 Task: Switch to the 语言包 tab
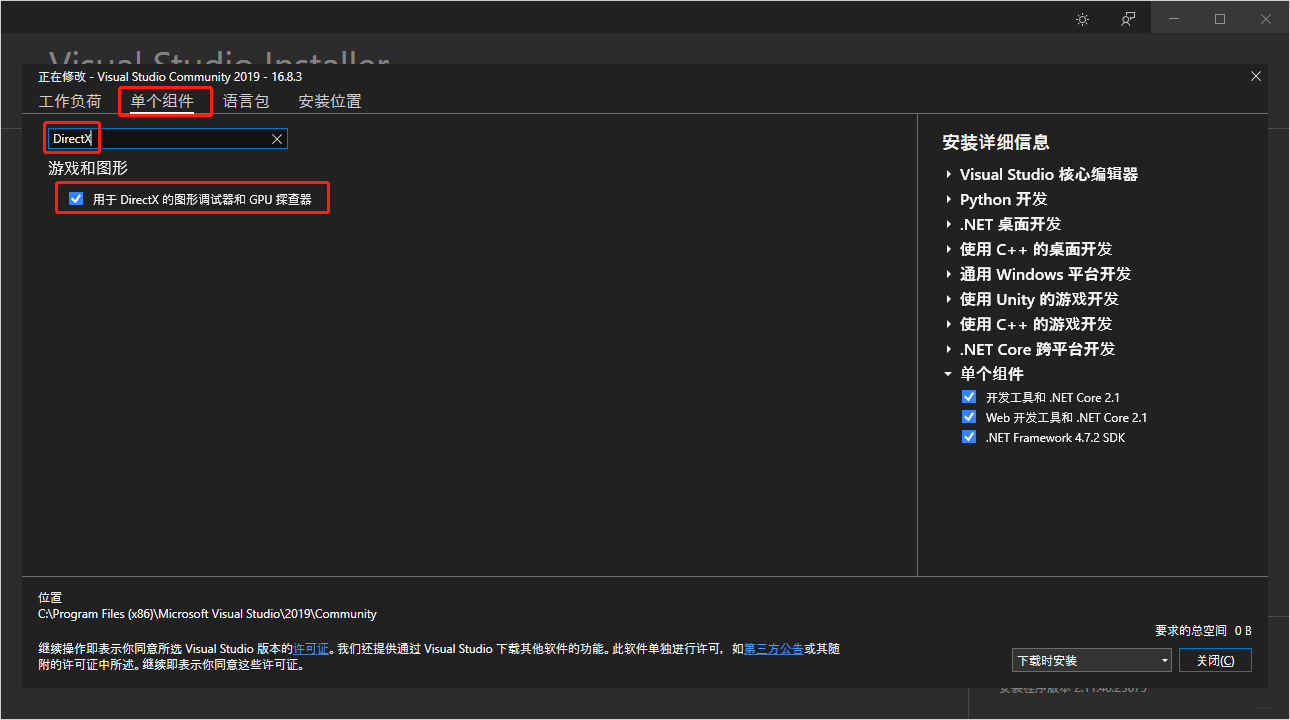point(246,101)
